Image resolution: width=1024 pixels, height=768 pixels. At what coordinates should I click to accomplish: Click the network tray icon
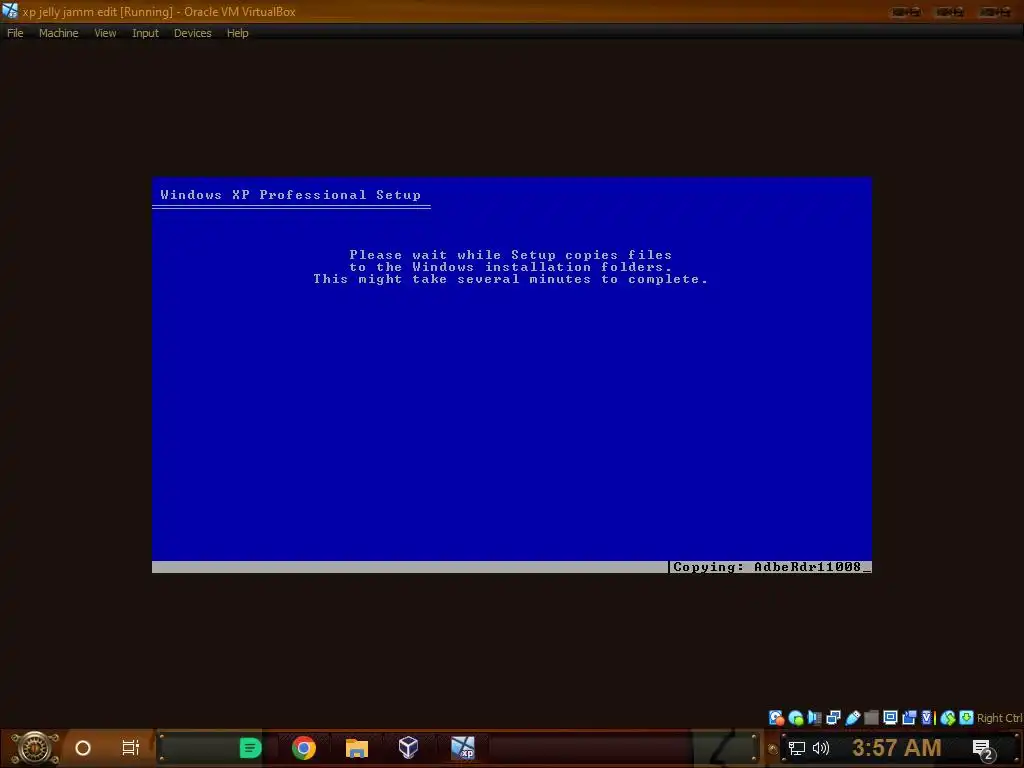click(797, 748)
